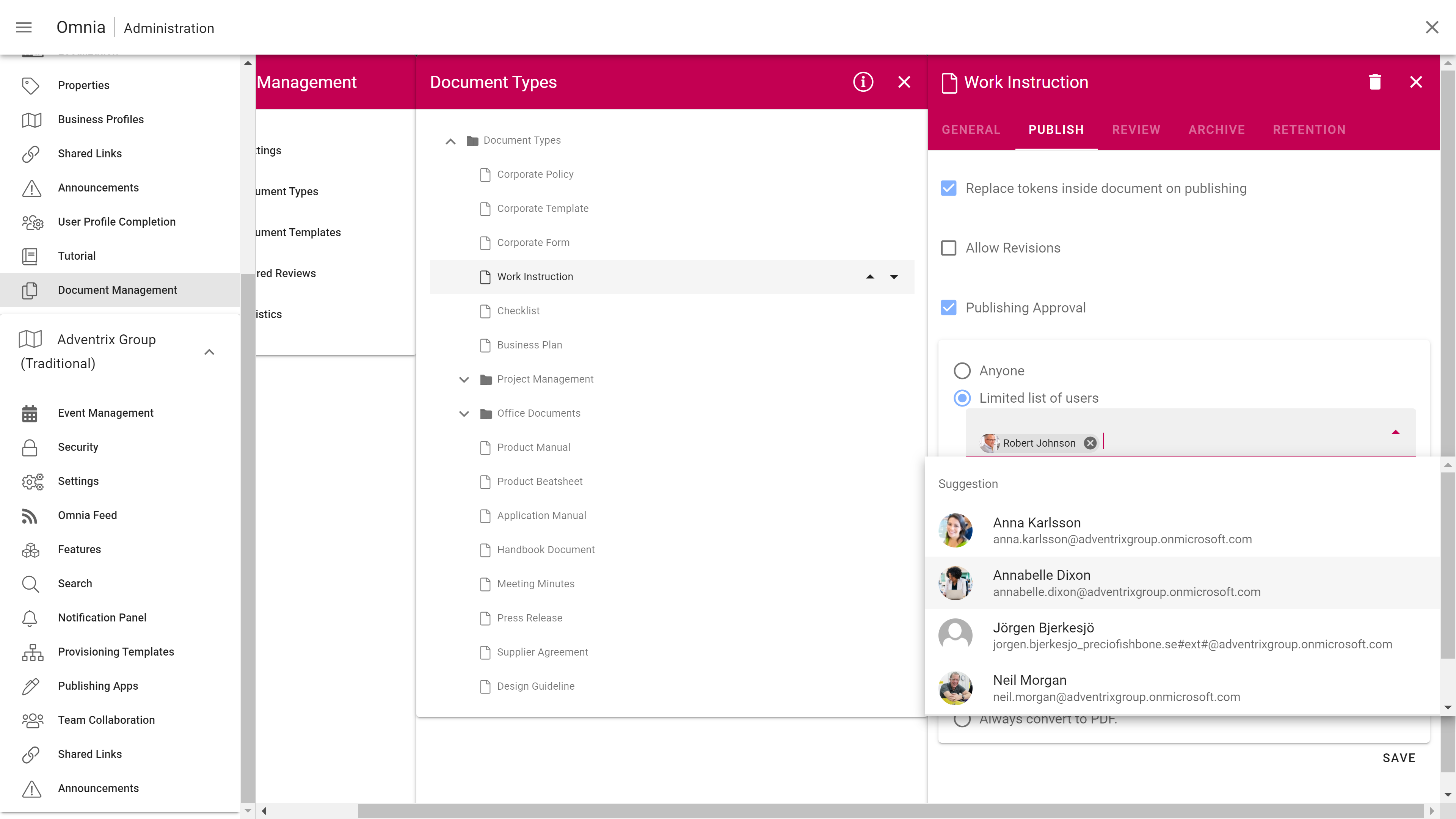Switch to the RETENTION tab

pos(1309,130)
